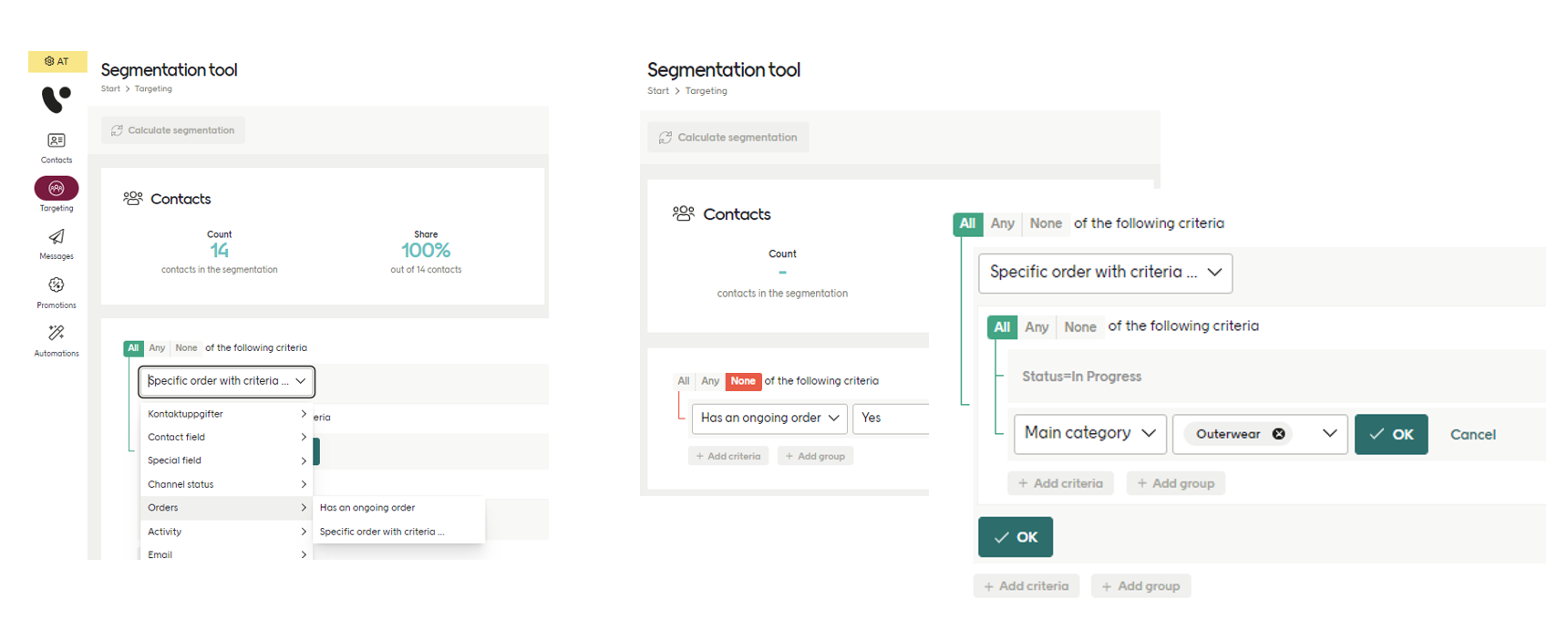This screenshot has width=1568, height=641.
Task: Open the Targeting sidebar section
Action: tap(57, 194)
